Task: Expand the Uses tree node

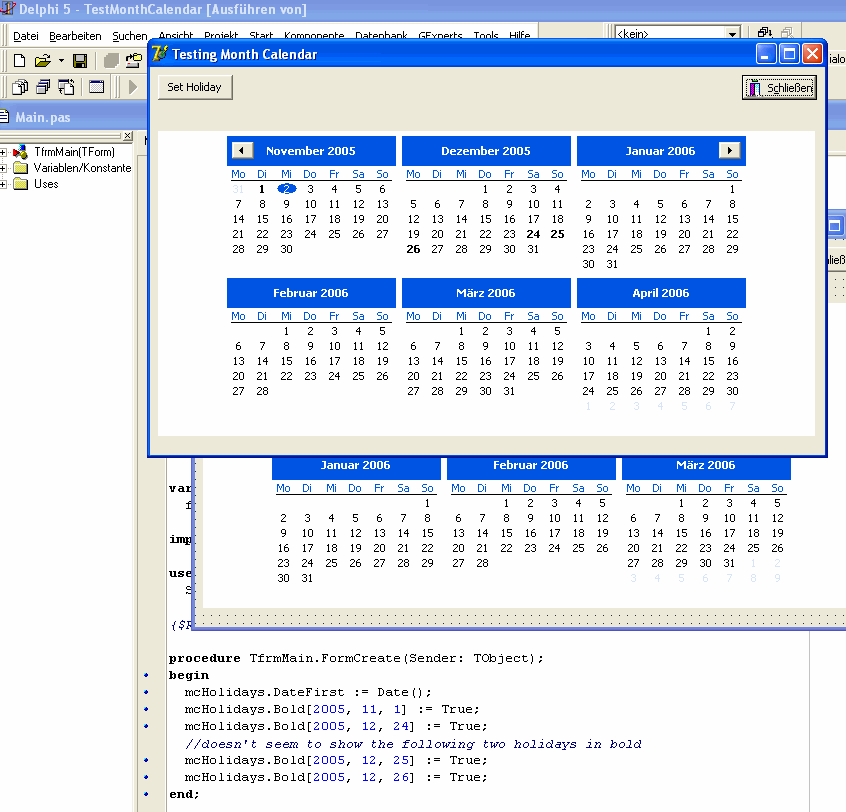Action: [x=4, y=184]
